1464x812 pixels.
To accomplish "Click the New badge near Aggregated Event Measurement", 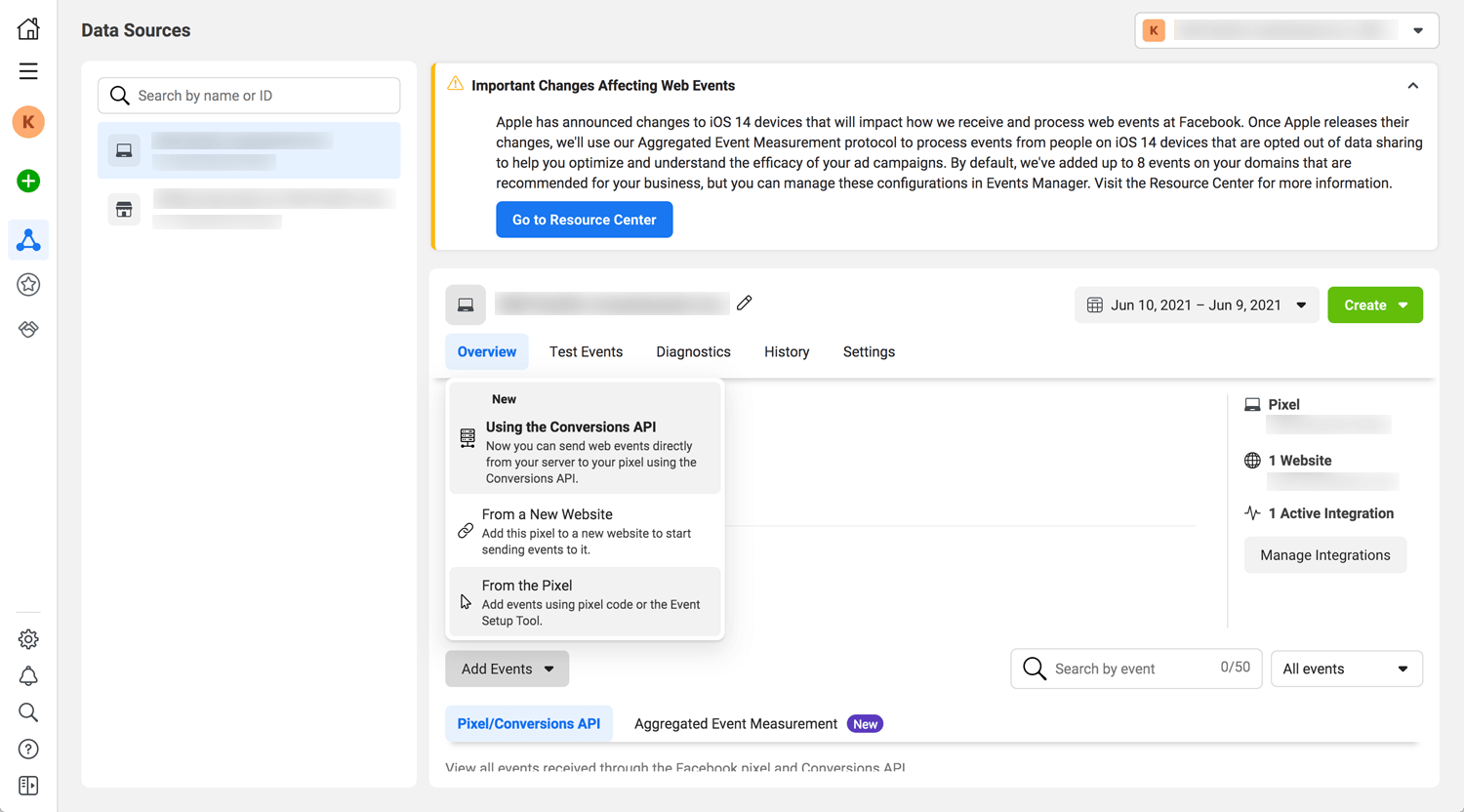I will tap(865, 724).
